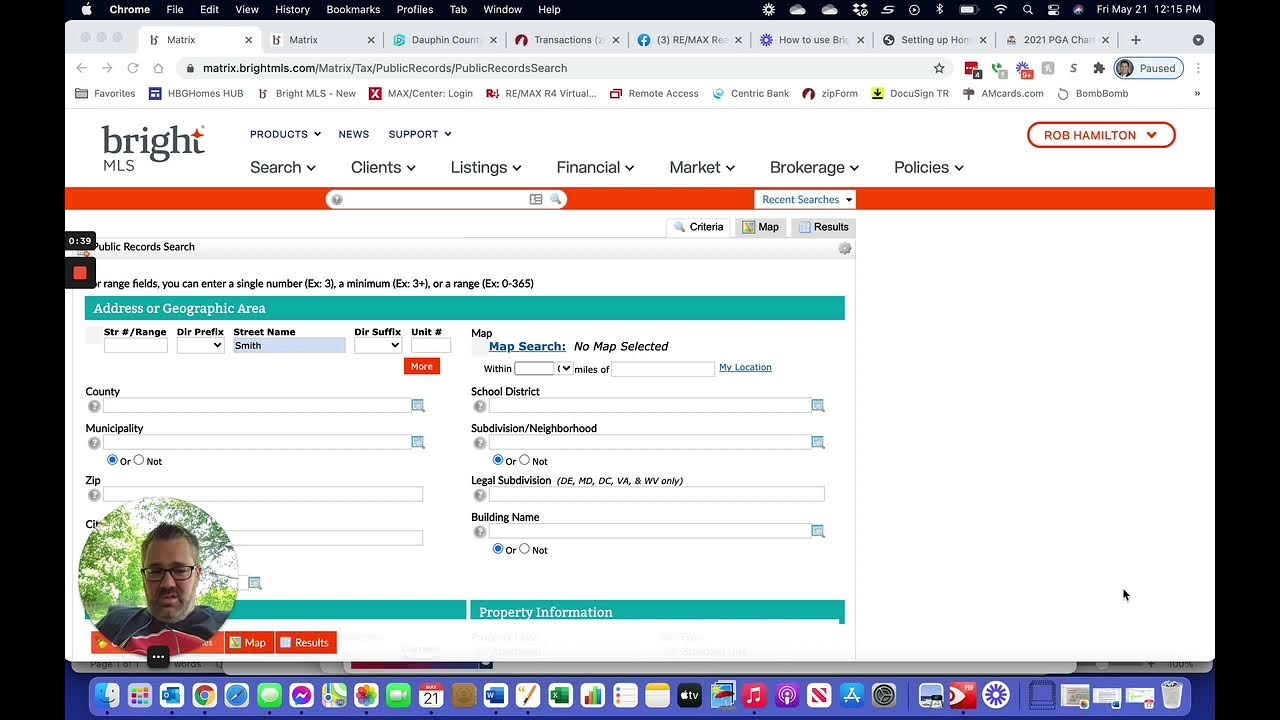Open the Dir Suffix dropdown
This screenshot has width=1280, height=720.
pyautogui.click(x=378, y=345)
